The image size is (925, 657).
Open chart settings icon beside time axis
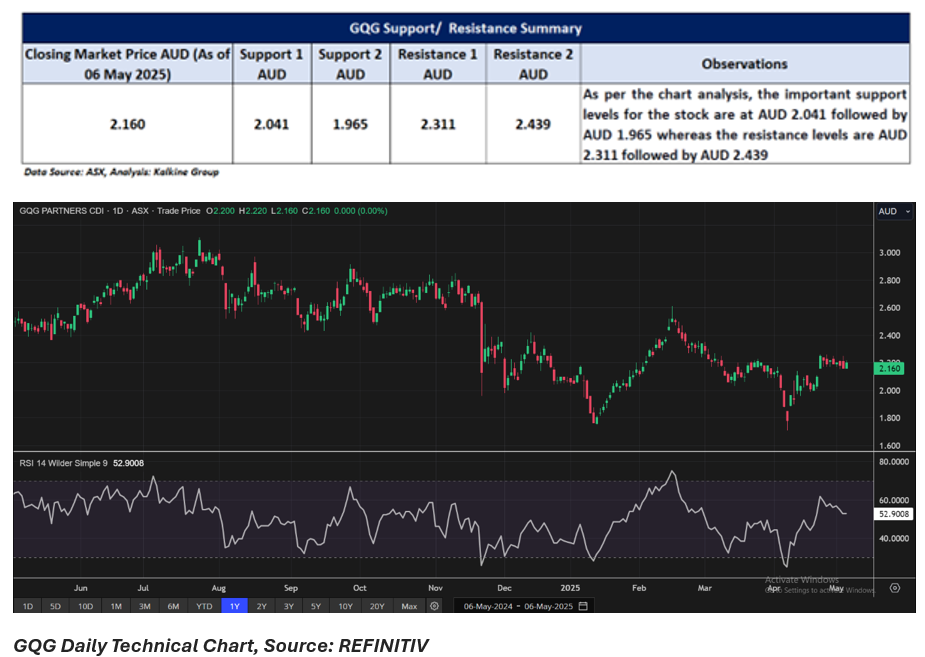point(895,588)
